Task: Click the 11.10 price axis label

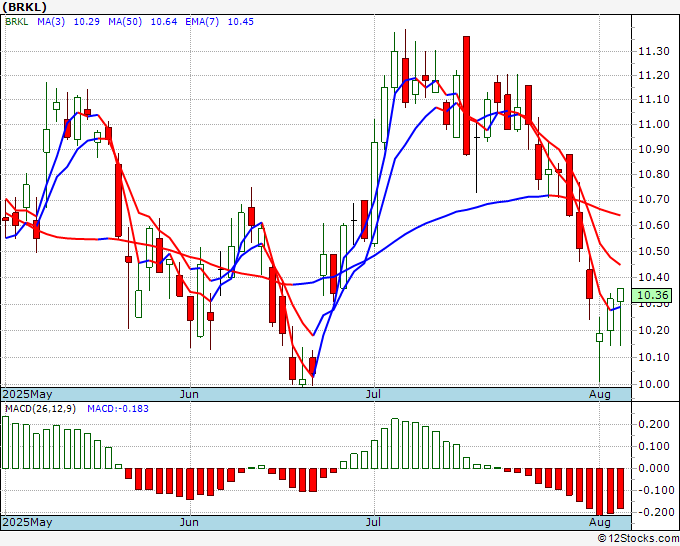Action: pyautogui.click(x=654, y=100)
